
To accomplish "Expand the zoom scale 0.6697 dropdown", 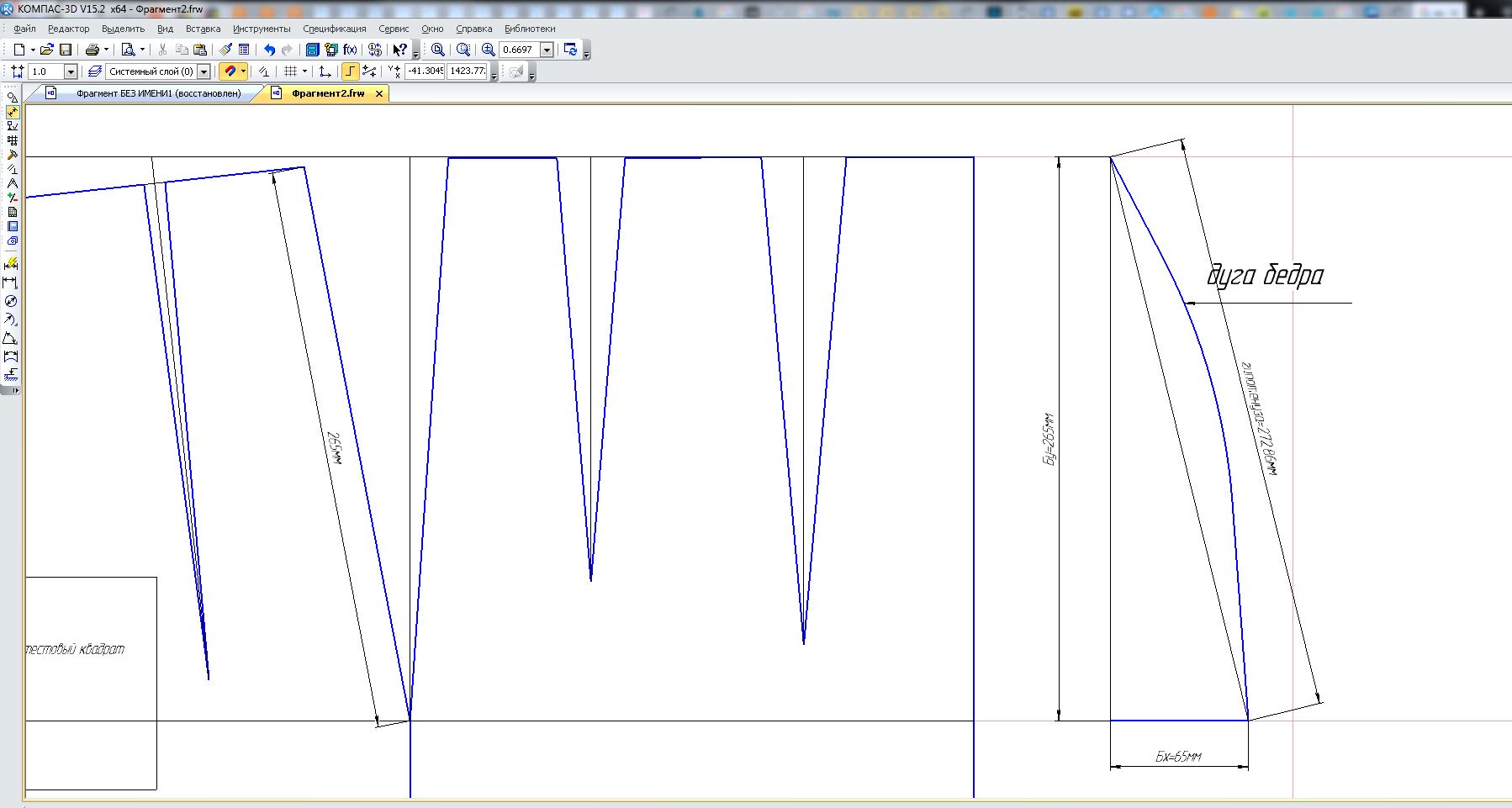I will [x=547, y=50].
